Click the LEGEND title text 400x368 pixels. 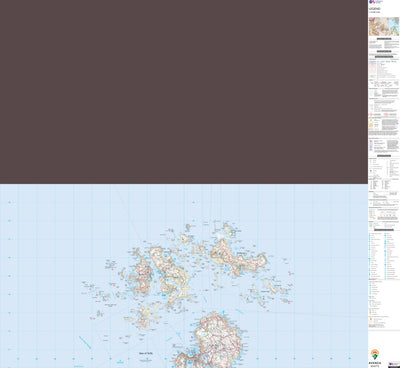pos(375,9)
